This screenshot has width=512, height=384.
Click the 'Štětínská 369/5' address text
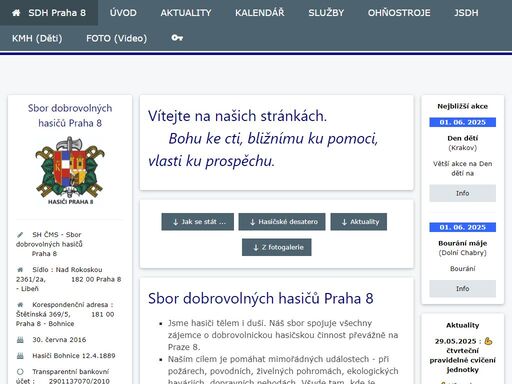(43, 314)
